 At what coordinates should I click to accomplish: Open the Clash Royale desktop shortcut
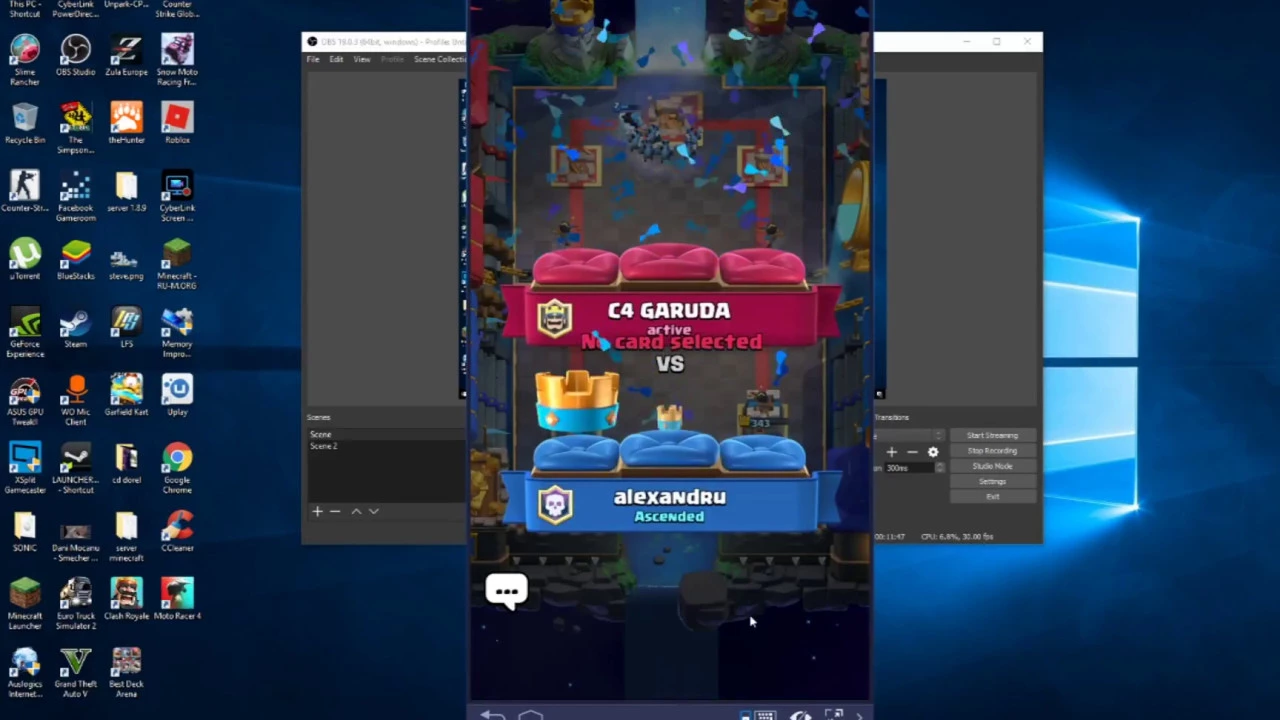click(x=126, y=599)
